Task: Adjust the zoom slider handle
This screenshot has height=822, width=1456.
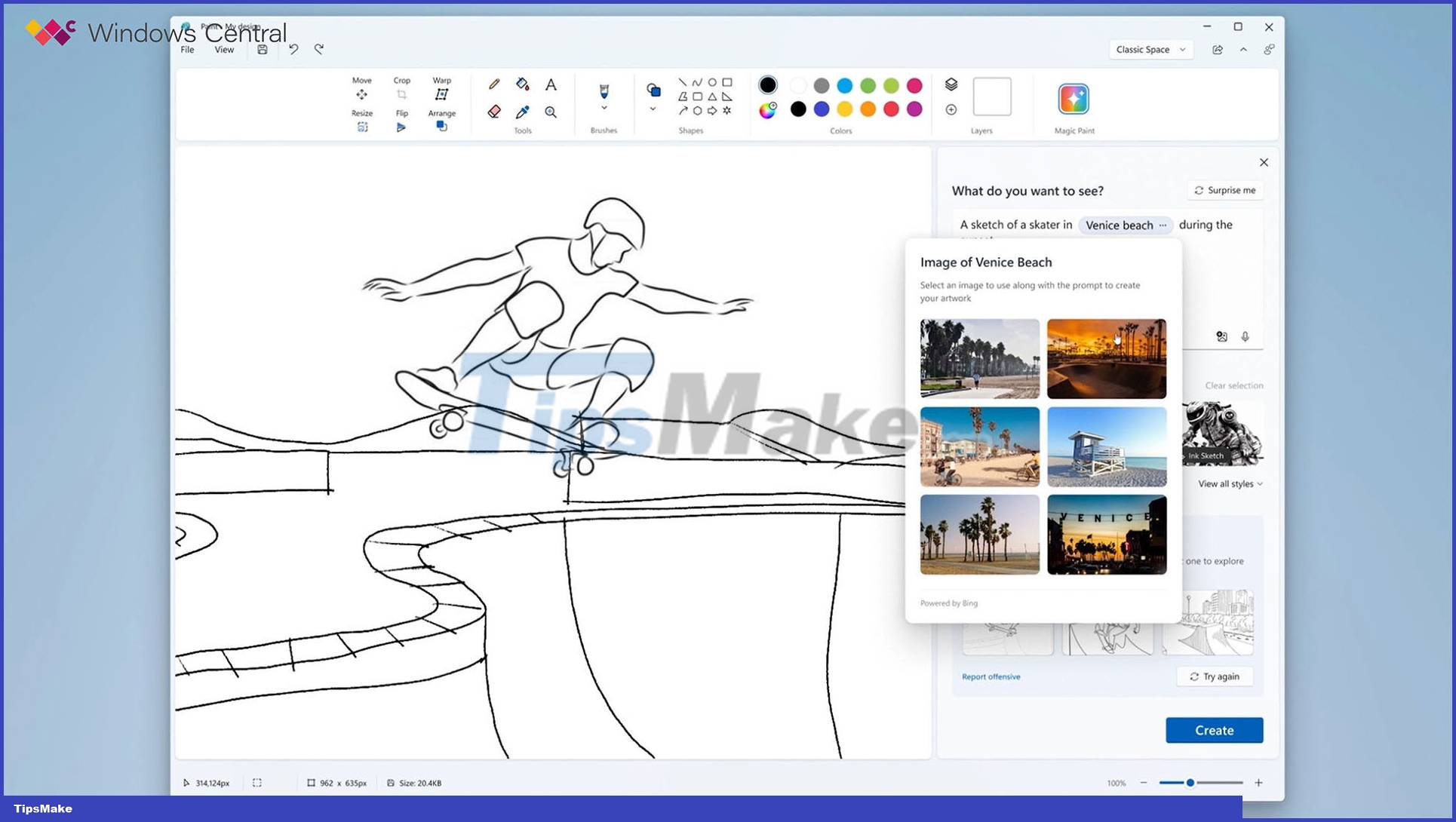Action: (x=1190, y=783)
